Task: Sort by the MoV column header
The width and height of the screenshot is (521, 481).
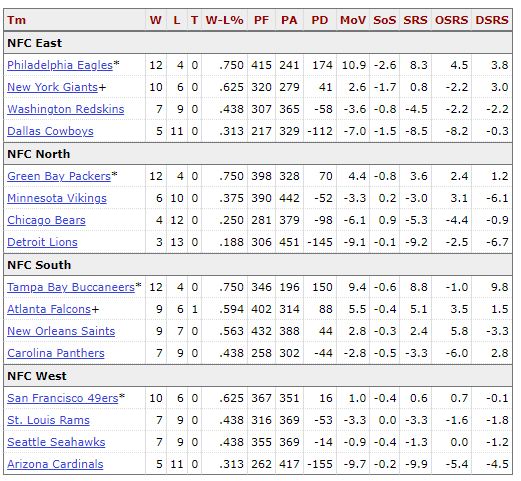Action: point(353,20)
